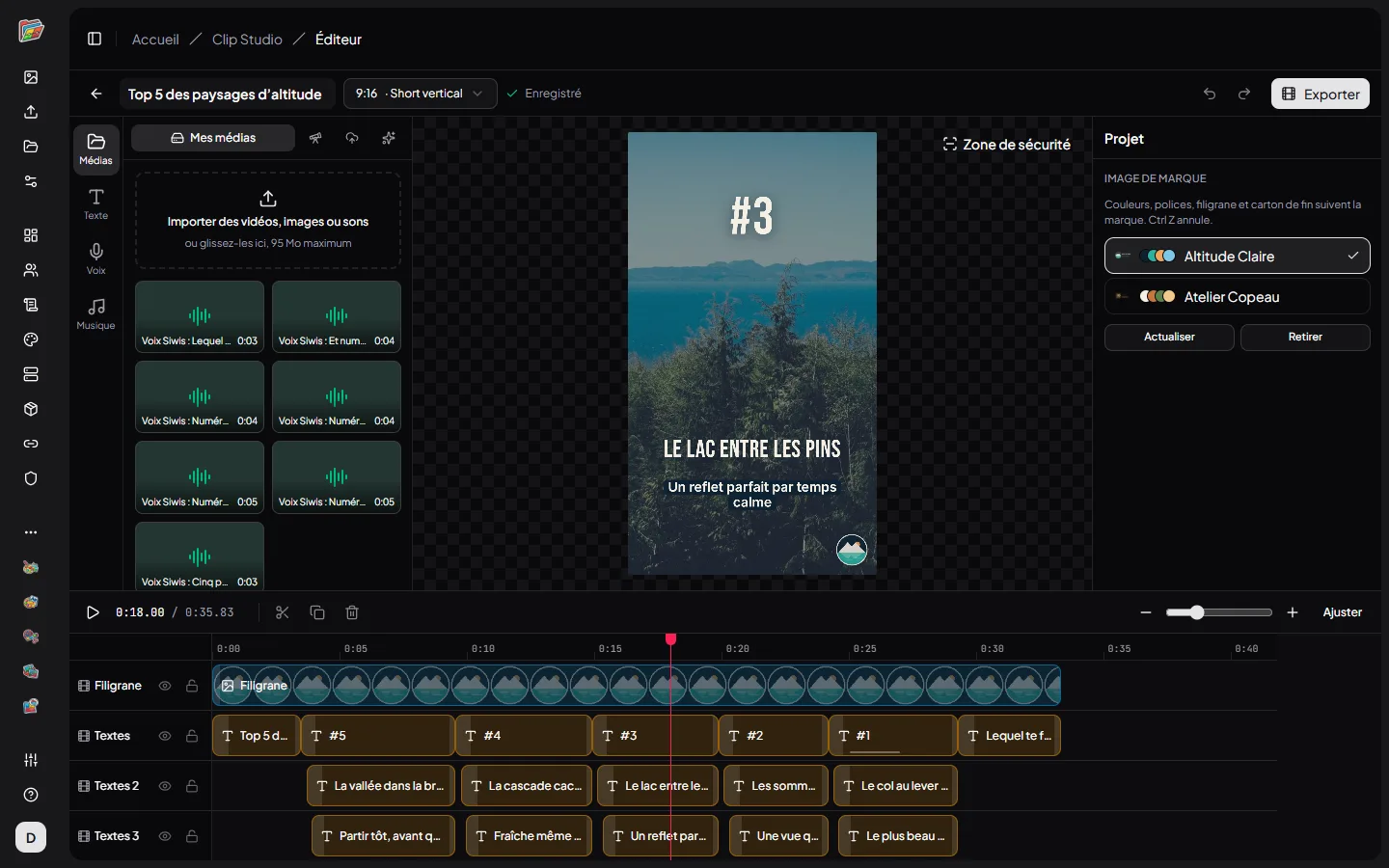Open the link icon in left sidebar
This screenshot has height=868, width=1389.
click(x=31, y=444)
